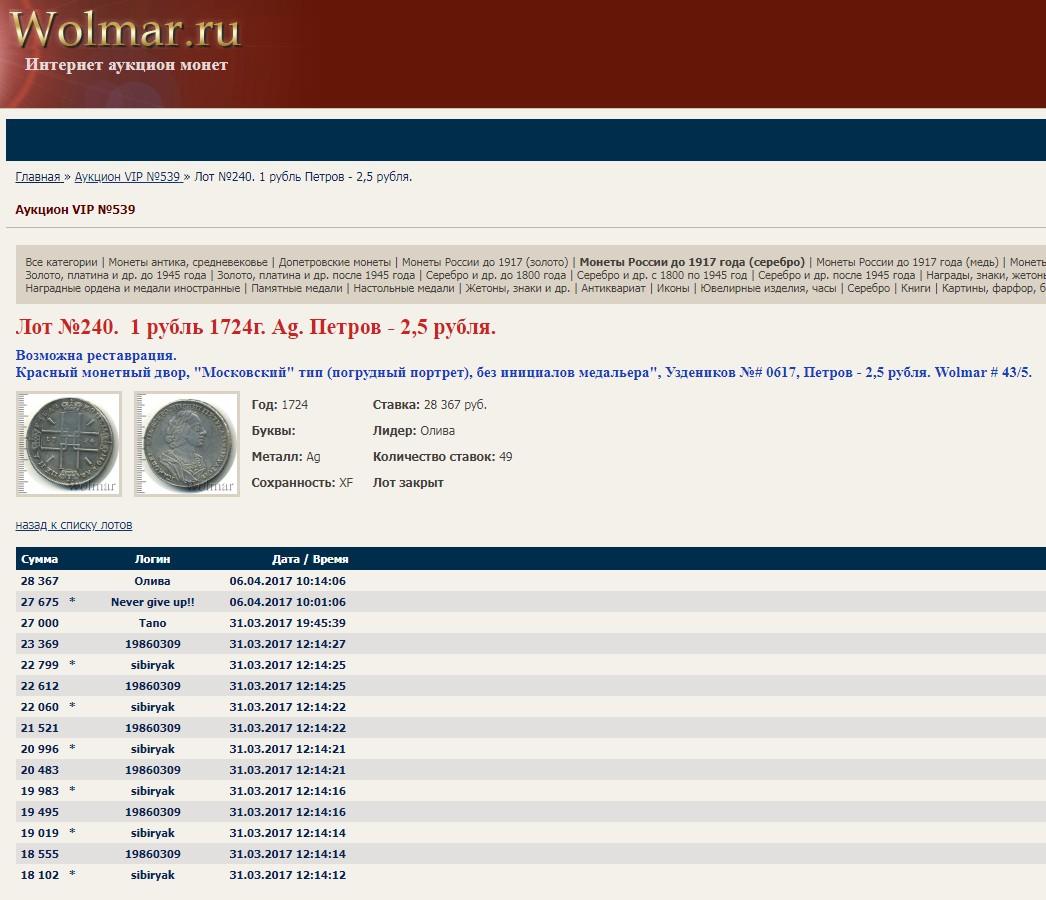The width and height of the screenshot is (1046, 900).
Task: Open Золото, платина и др. после 1945 года
Action: (x=316, y=275)
